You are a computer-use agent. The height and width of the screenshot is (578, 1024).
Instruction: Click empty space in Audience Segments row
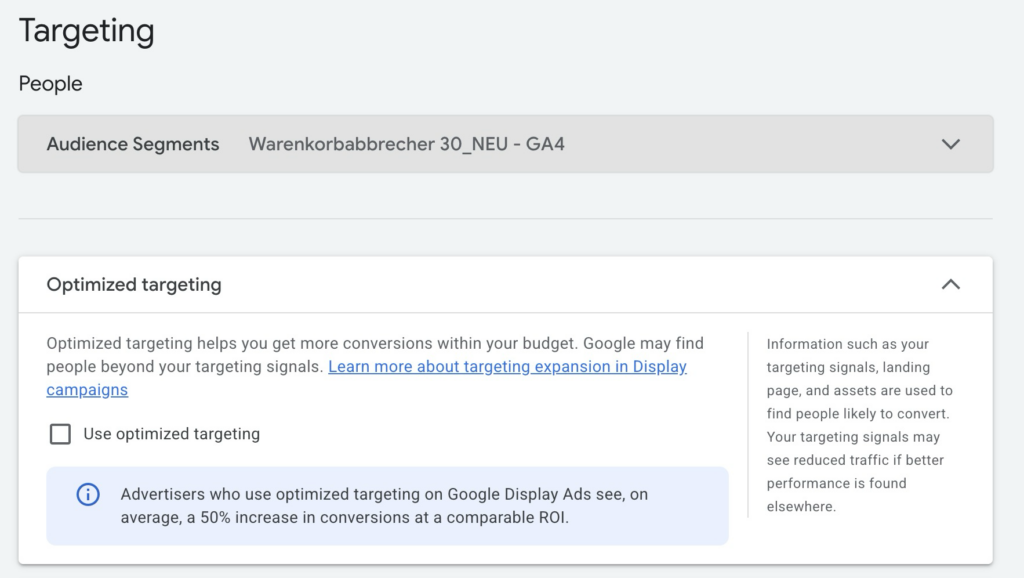pos(750,144)
